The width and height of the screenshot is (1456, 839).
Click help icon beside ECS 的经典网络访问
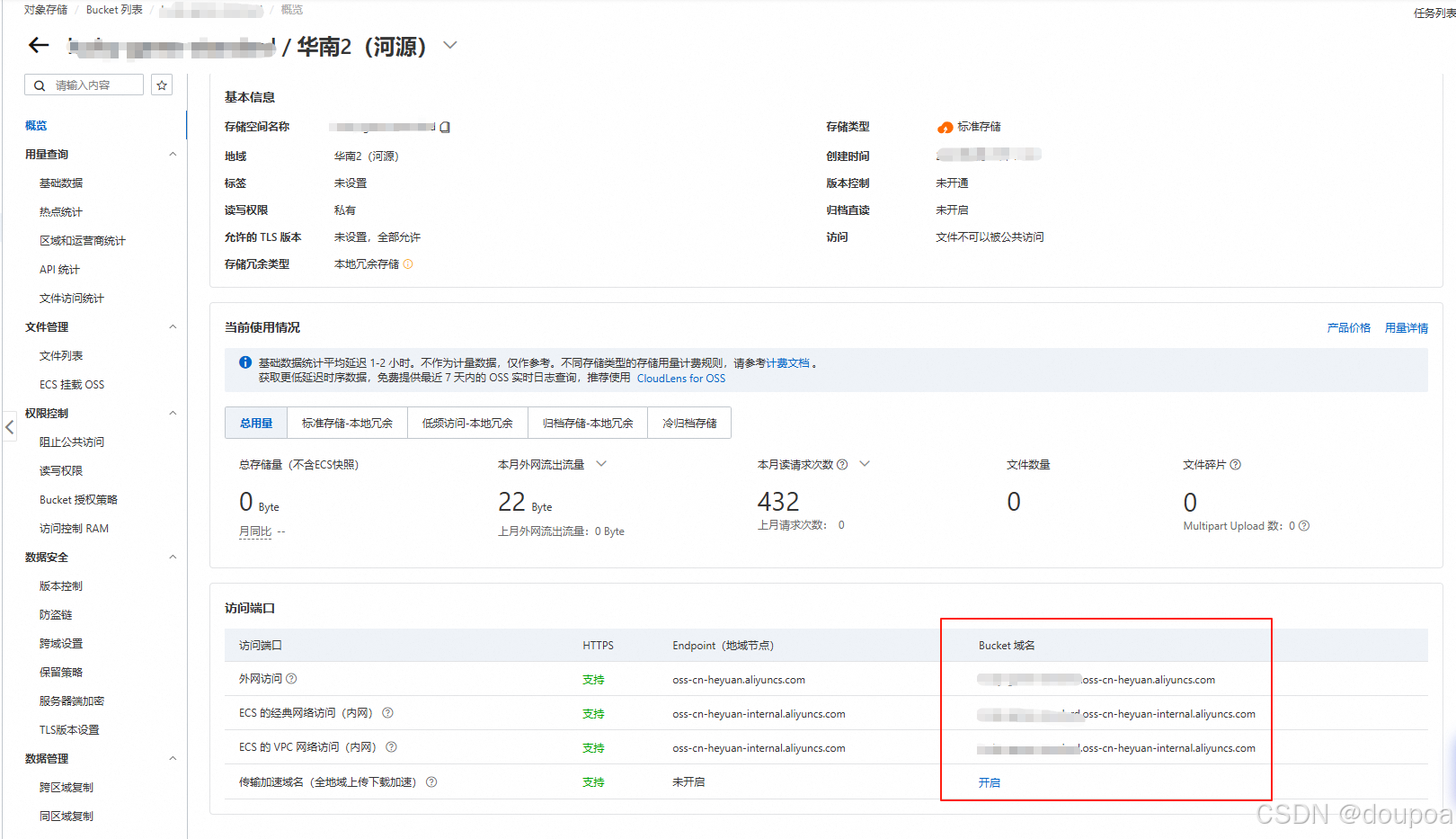pyautogui.click(x=388, y=713)
